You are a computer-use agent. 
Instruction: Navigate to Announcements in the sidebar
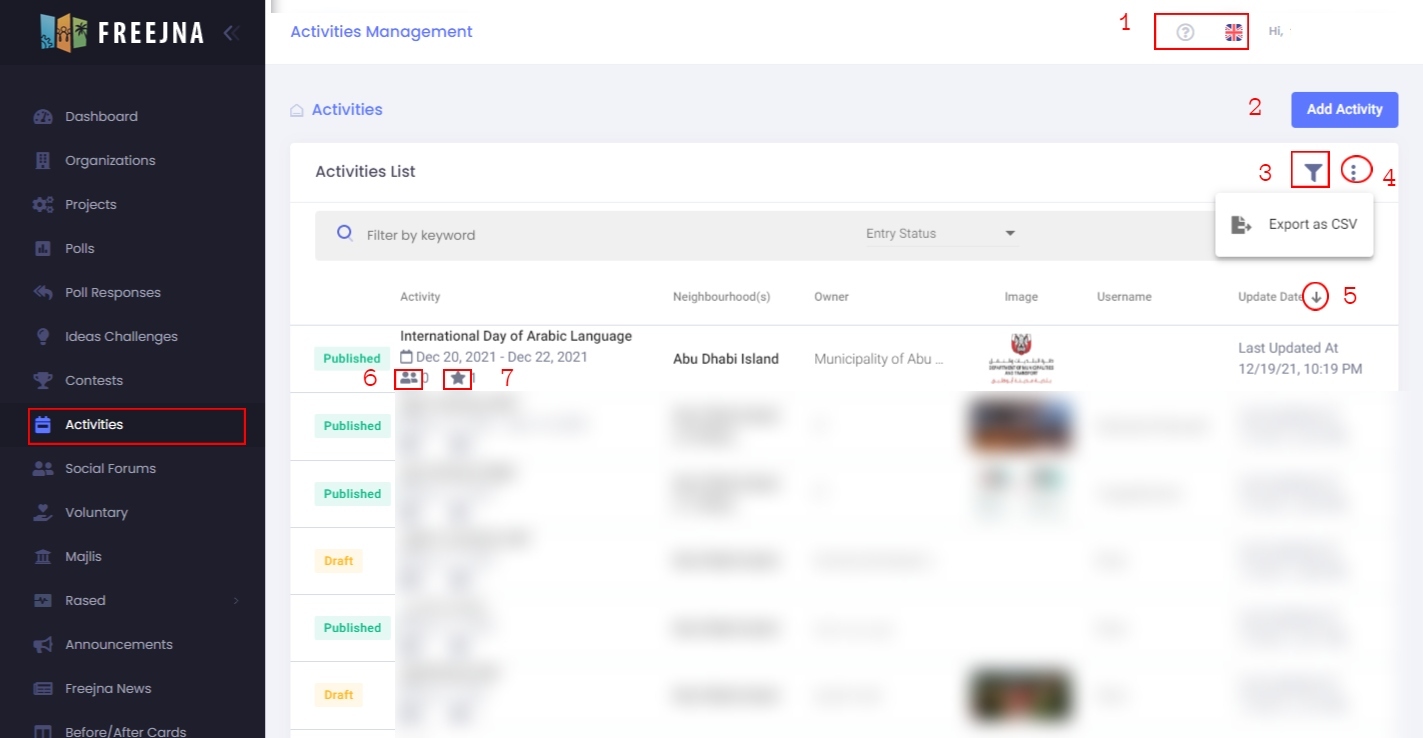tap(118, 645)
